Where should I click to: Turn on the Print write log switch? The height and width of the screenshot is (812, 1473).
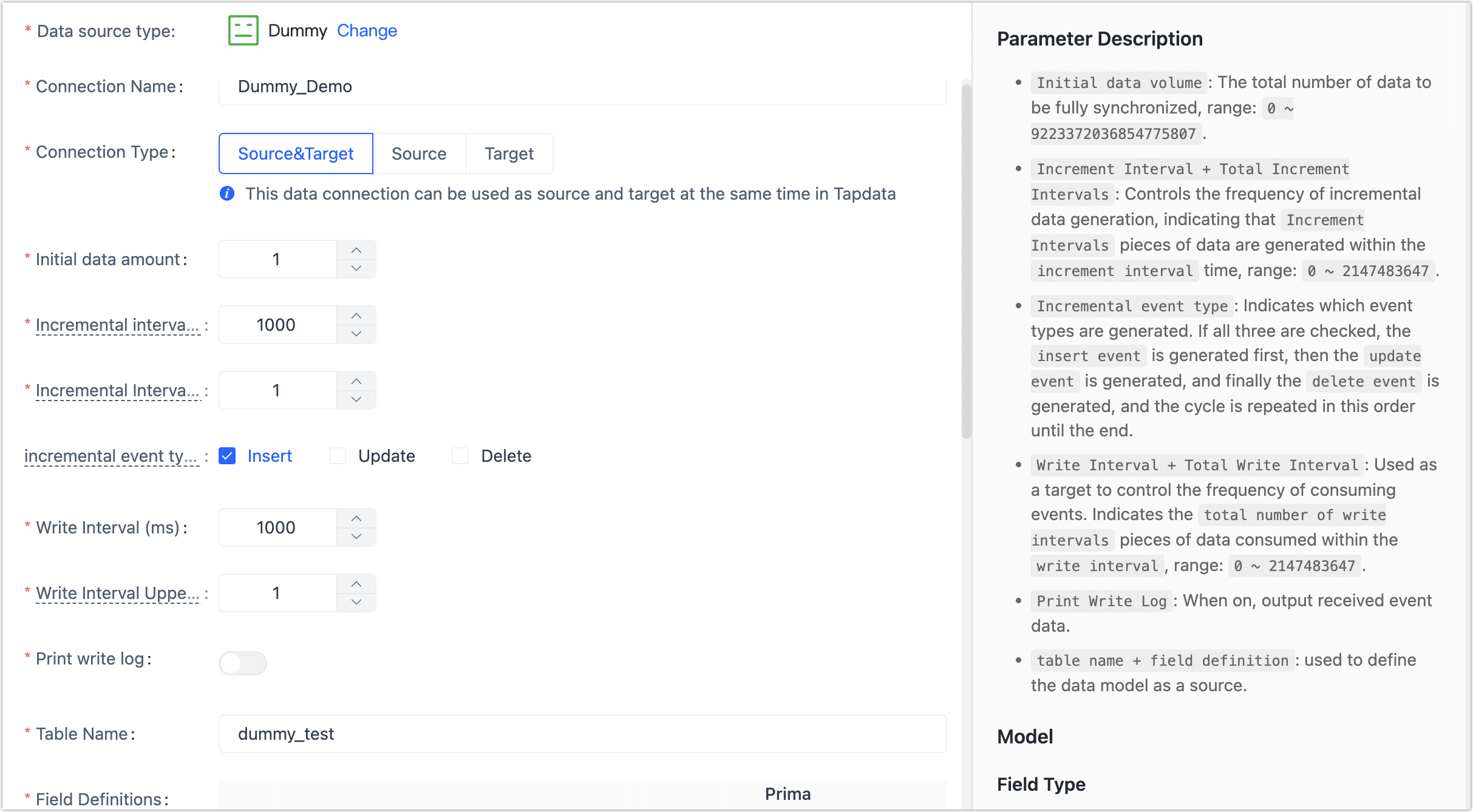[x=243, y=663]
